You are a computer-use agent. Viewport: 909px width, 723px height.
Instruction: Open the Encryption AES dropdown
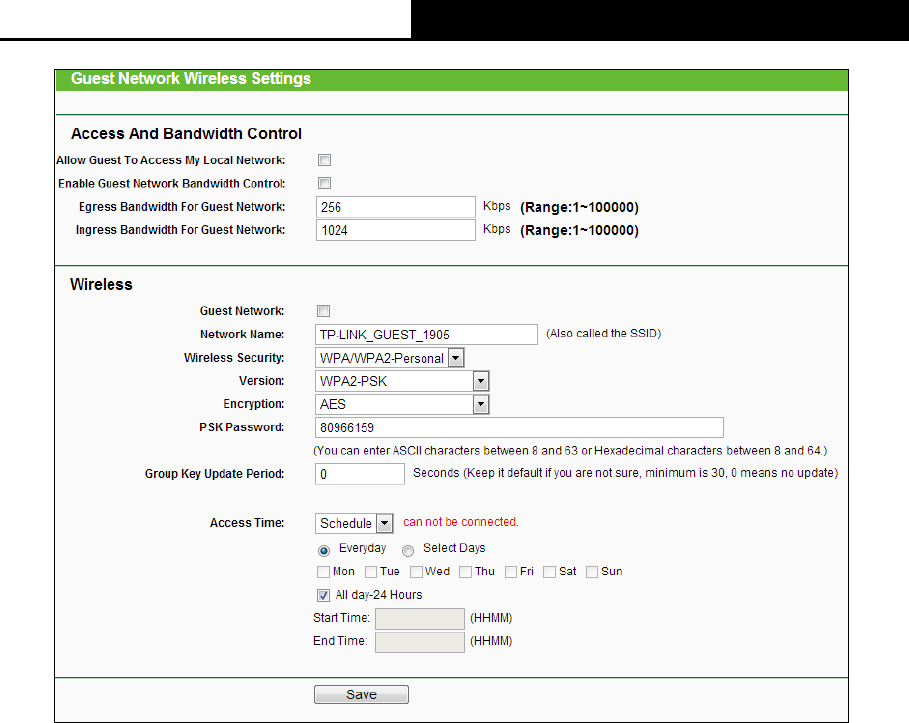(x=402, y=405)
